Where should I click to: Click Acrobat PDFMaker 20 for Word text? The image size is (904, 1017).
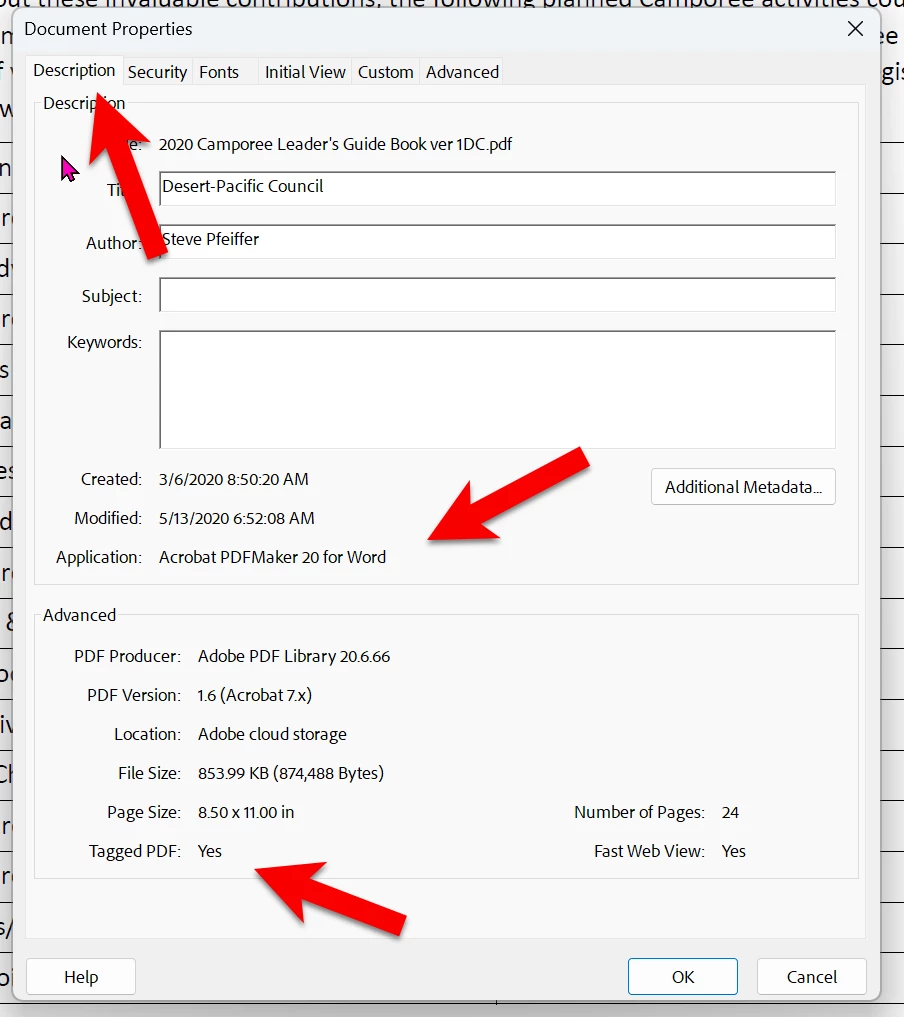[x=272, y=557]
